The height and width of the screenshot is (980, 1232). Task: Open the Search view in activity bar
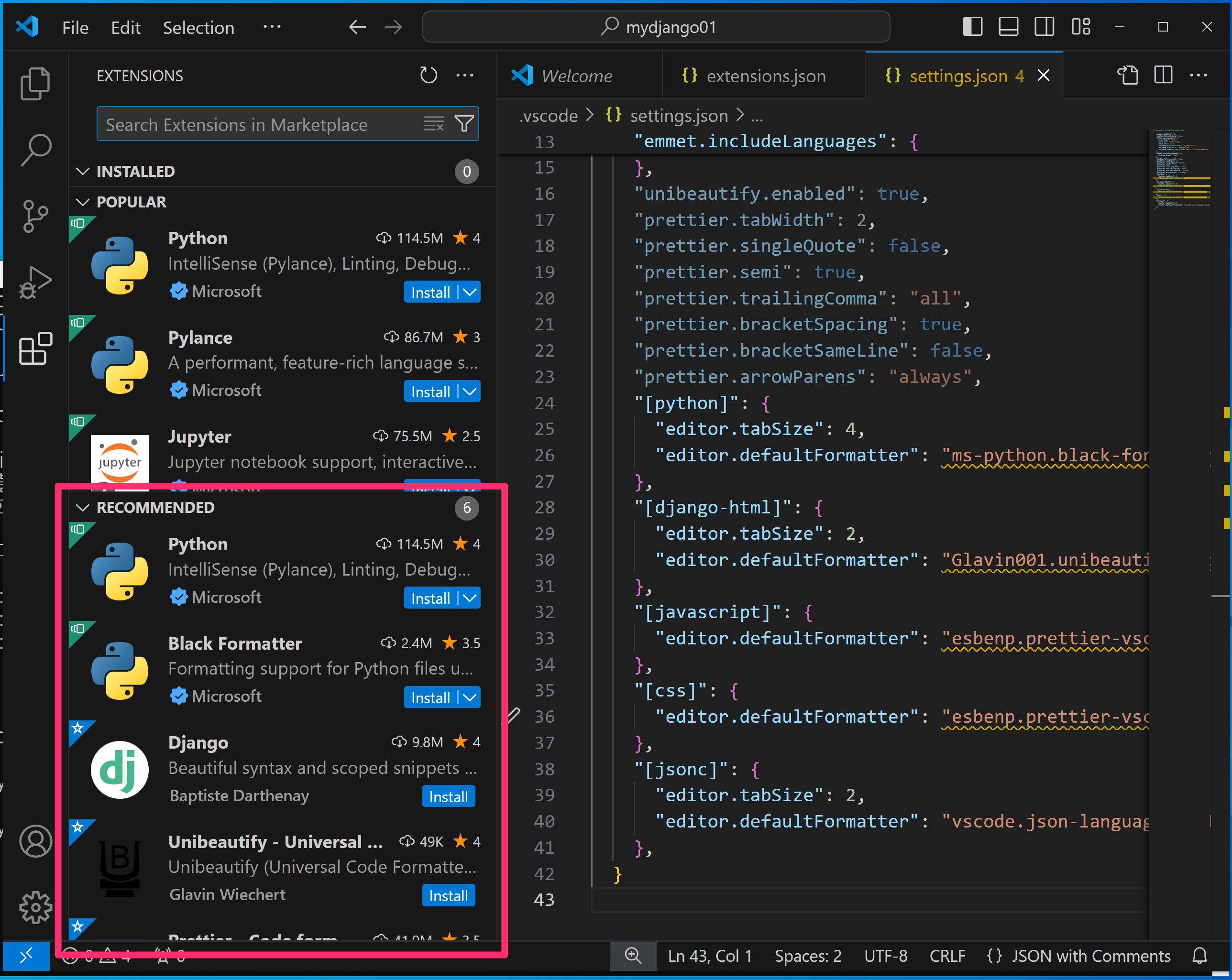(x=35, y=150)
